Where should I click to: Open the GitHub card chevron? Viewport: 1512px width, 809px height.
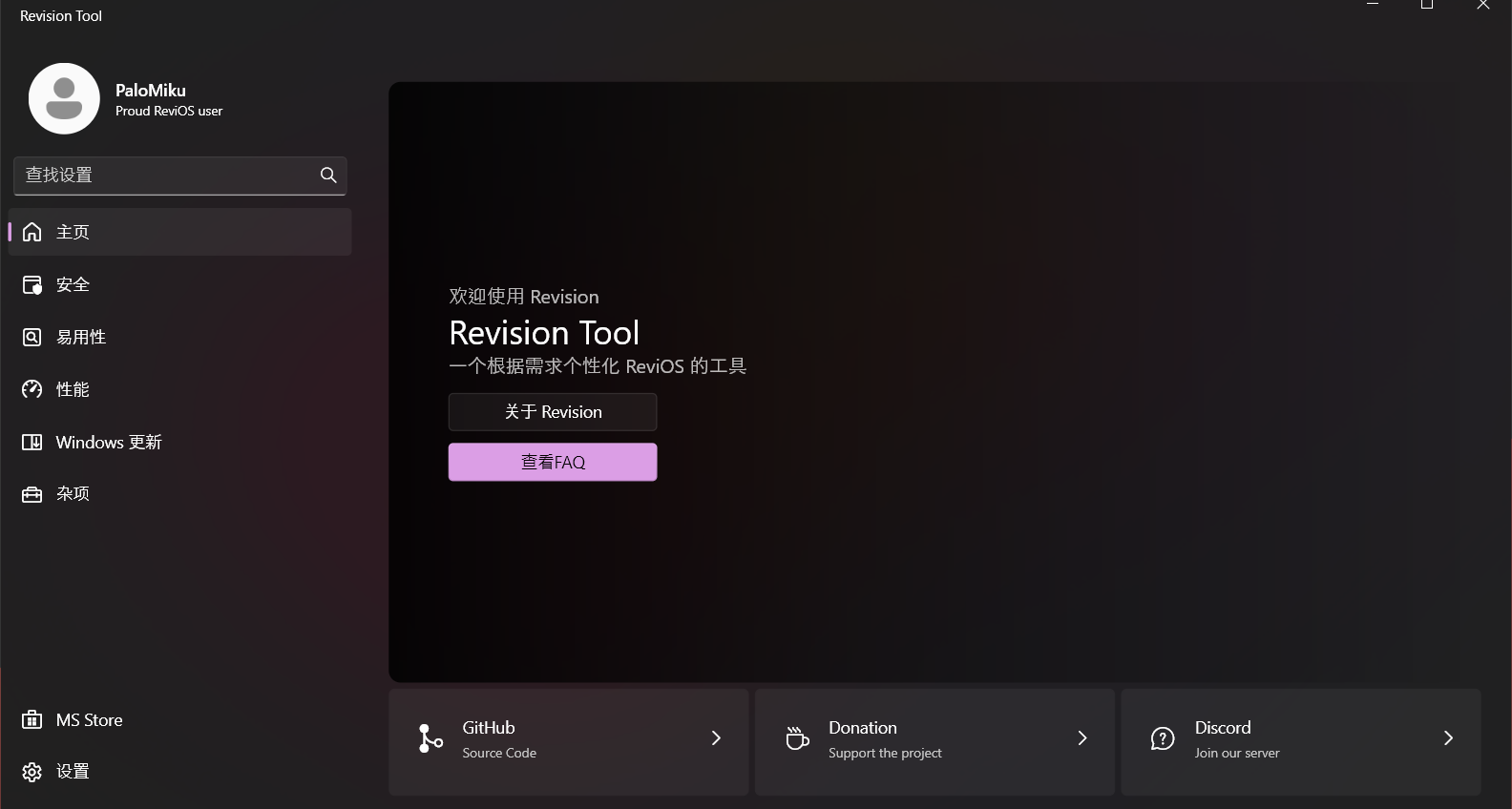click(716, 737)
